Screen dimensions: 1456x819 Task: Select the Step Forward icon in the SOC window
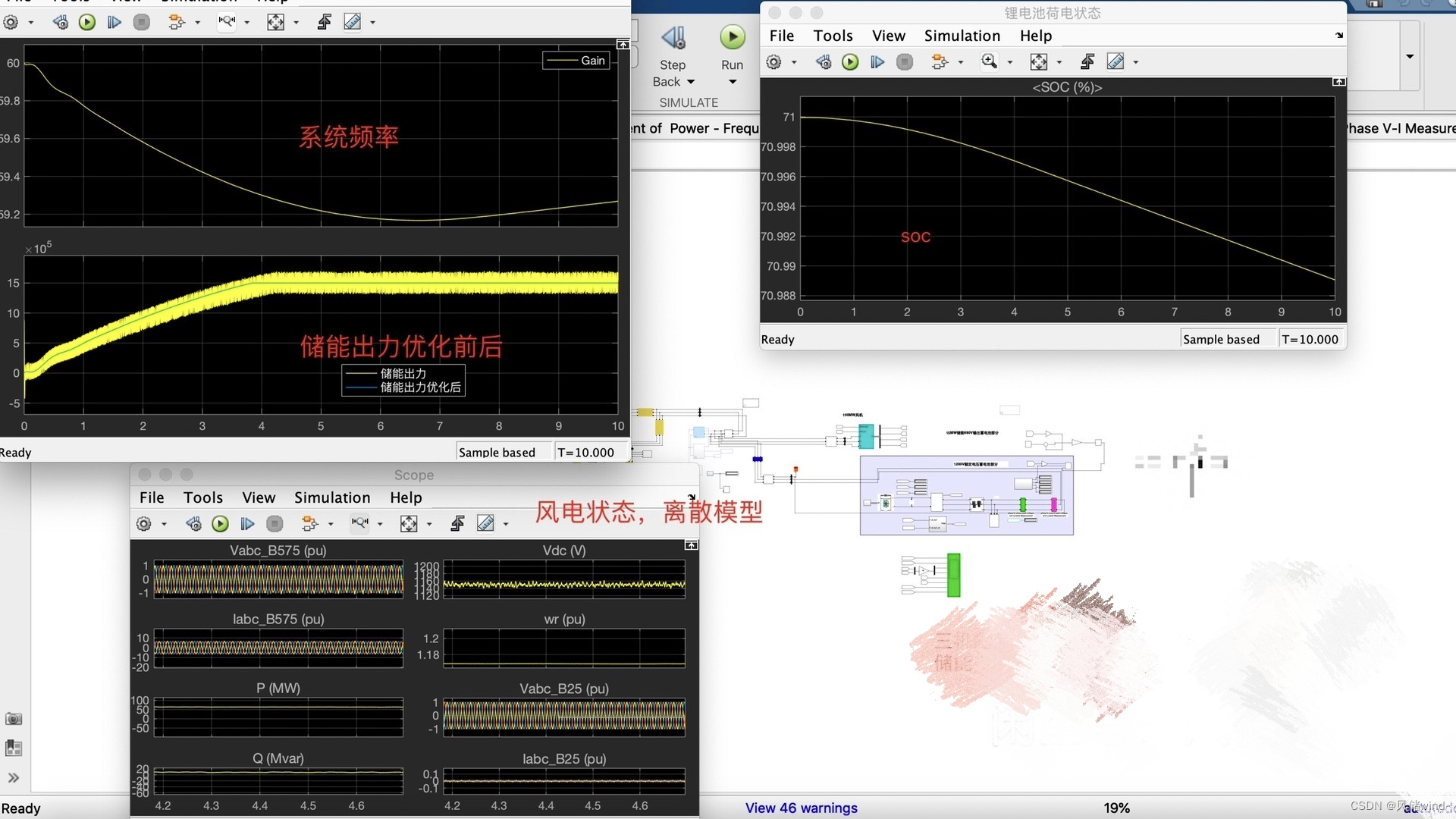877,61
